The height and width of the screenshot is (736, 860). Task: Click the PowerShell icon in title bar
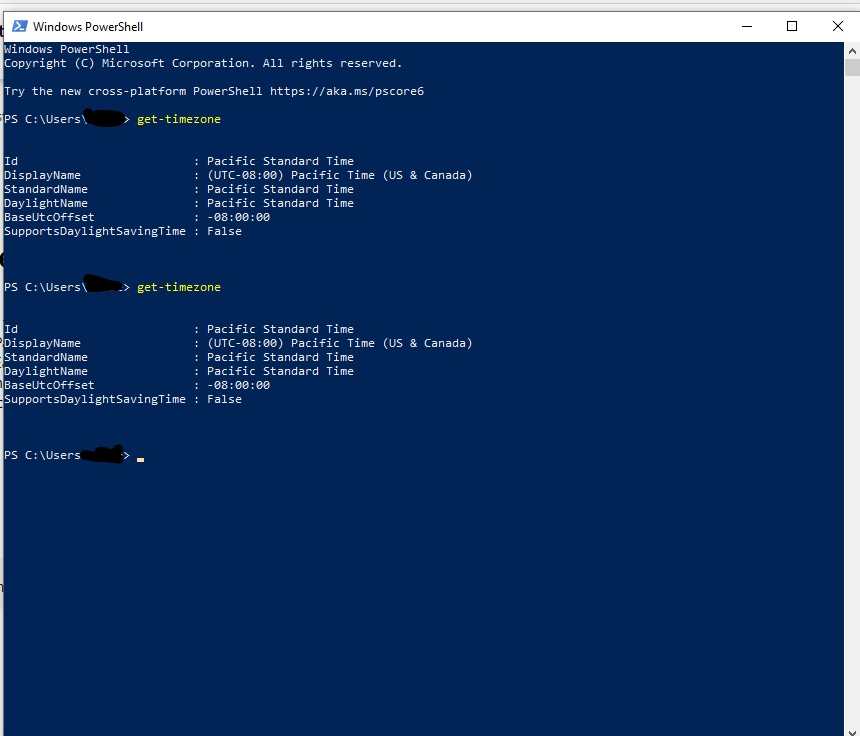tap(20, 26)
